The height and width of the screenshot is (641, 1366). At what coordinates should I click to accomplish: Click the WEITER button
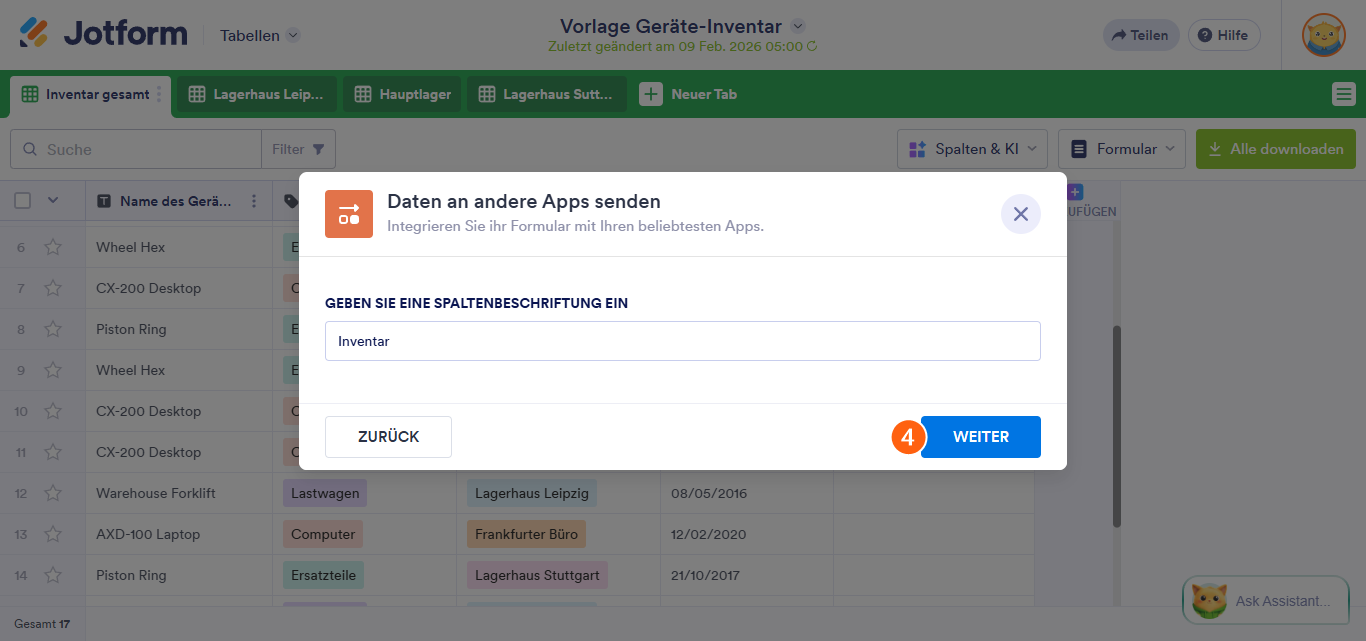(980, 436)
